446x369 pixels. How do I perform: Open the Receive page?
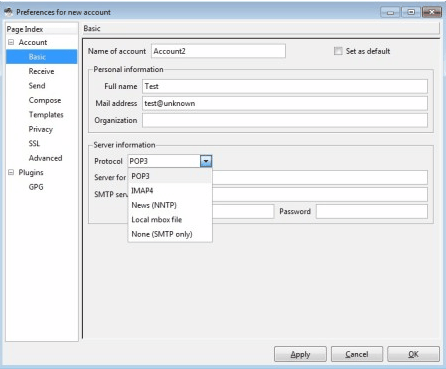41,71
